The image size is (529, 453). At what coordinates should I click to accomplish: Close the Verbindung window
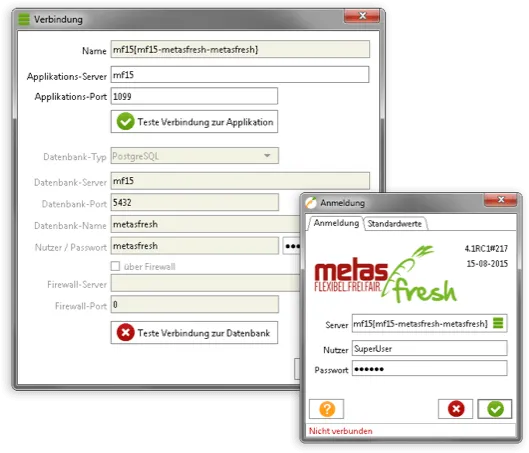362,16
